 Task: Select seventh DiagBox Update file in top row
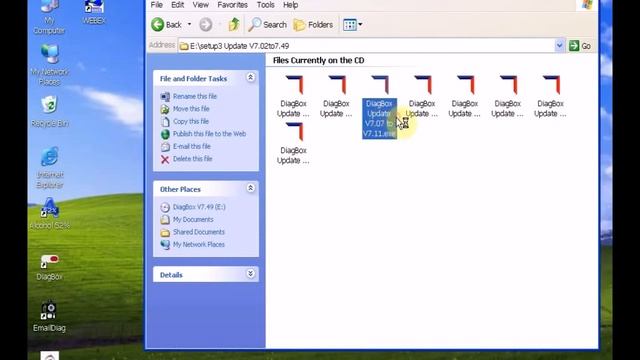tap(551, 97)
